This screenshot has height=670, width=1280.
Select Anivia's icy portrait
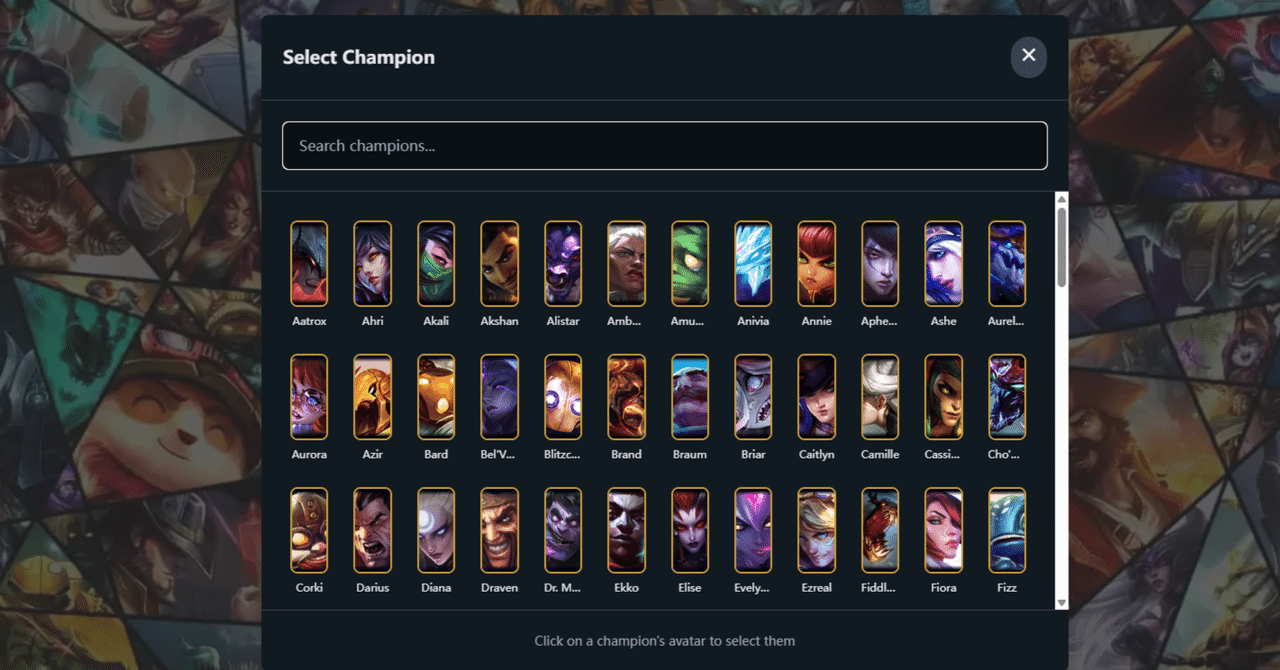click(753, 263)
